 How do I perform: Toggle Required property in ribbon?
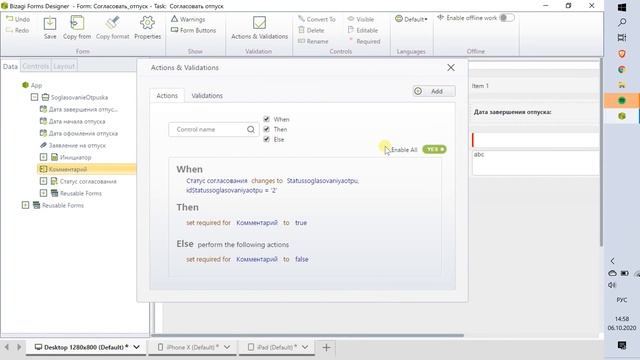[364, 41]
